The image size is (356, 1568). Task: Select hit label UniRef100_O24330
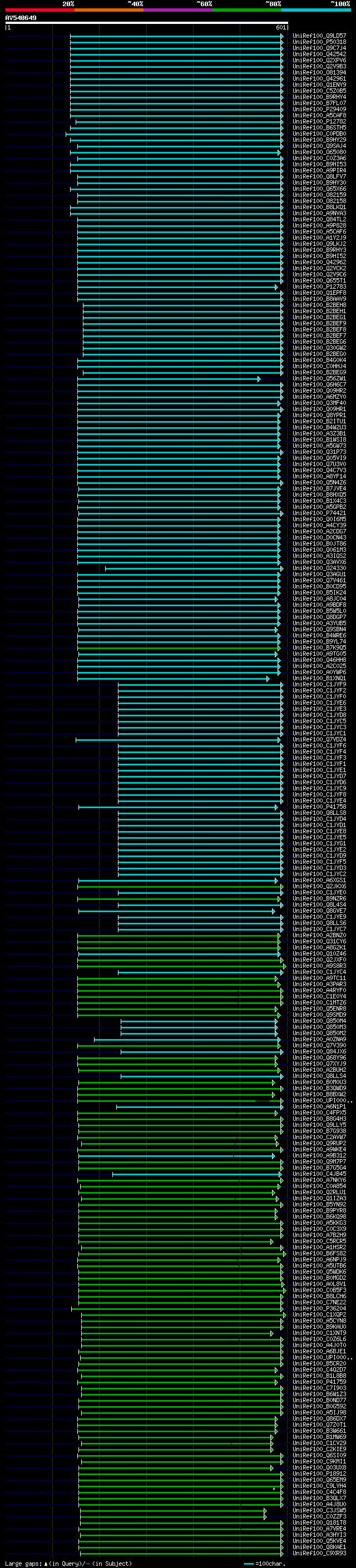319,568
